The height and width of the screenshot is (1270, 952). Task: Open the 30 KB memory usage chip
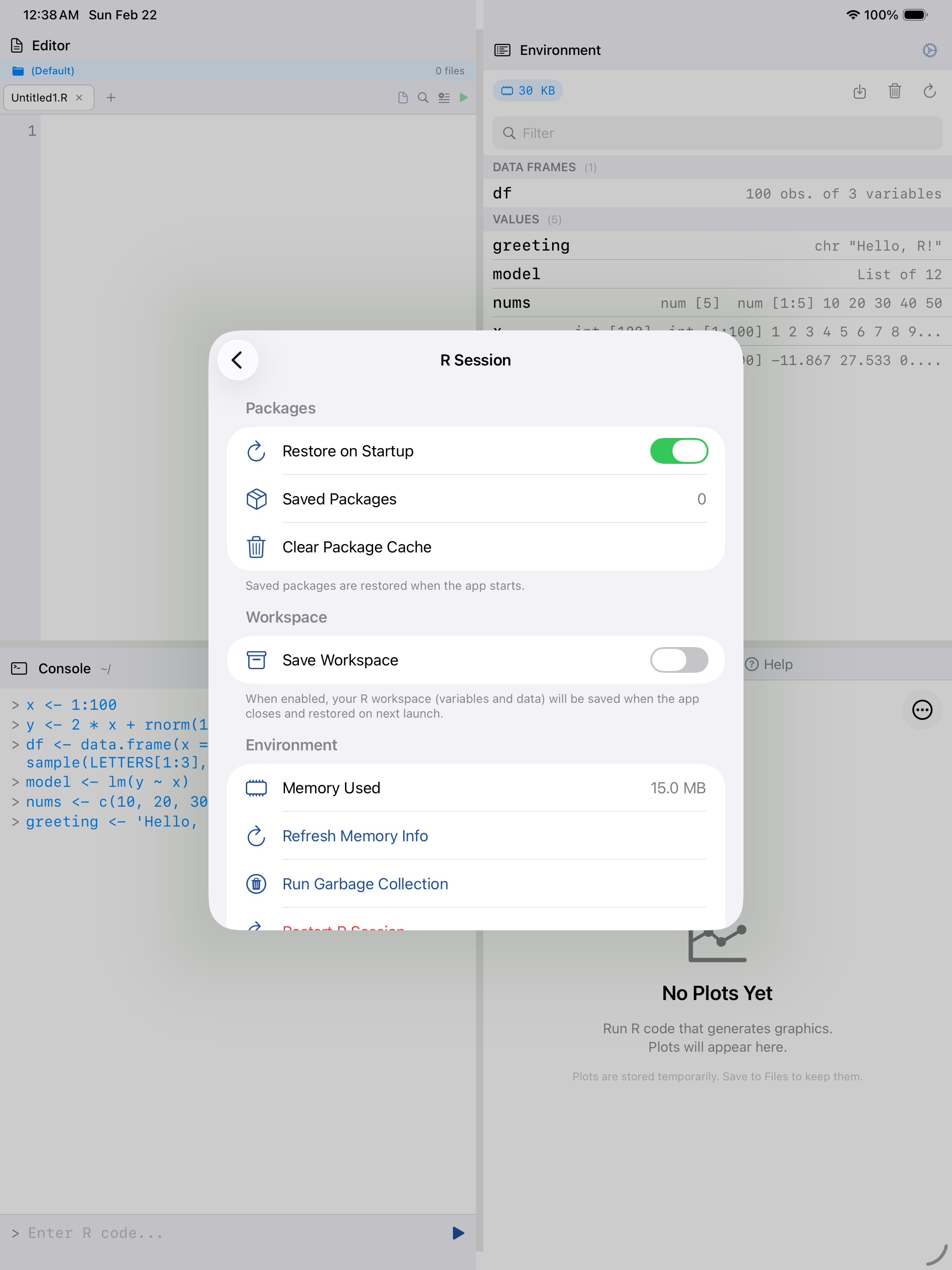pyautogui.click(x=527, y=90)
